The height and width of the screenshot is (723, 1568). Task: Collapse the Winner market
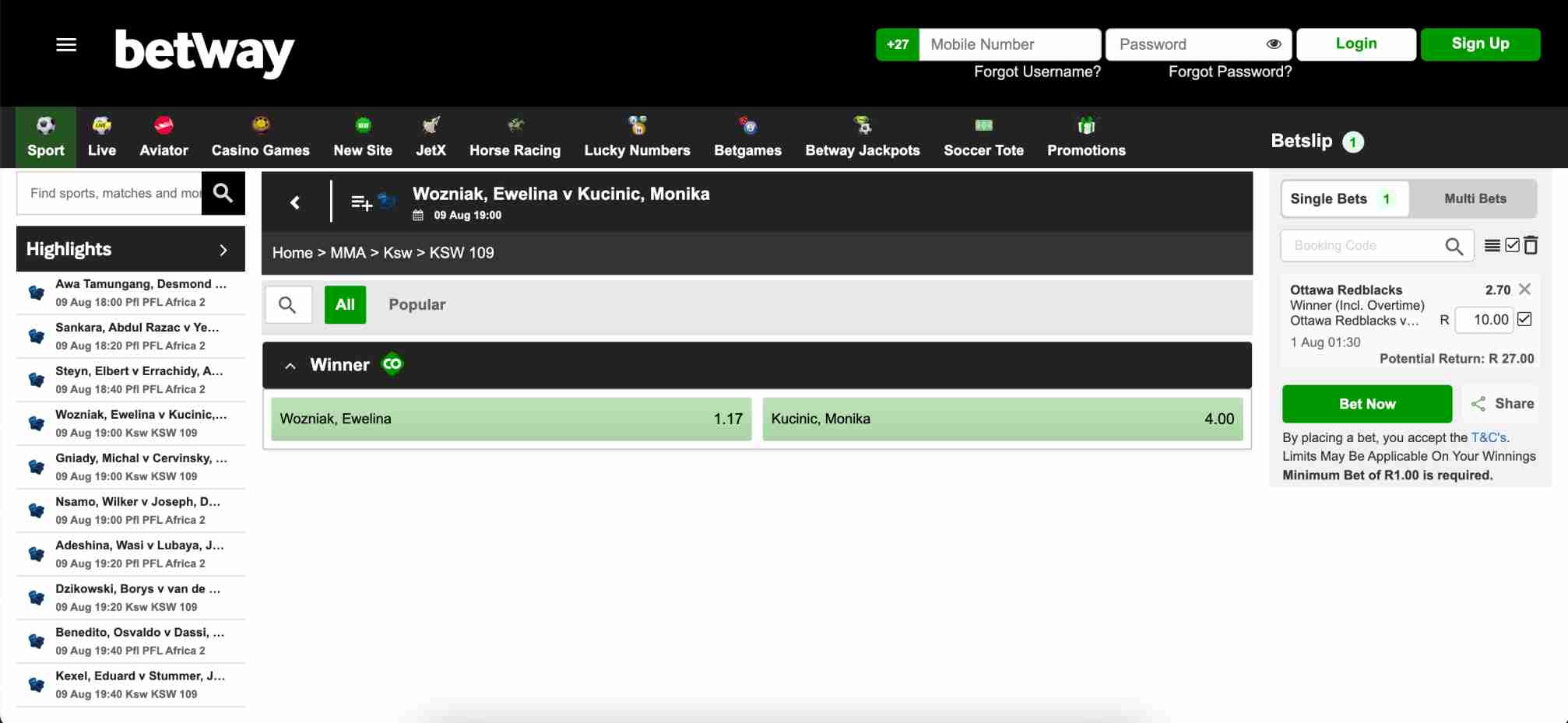(x=290, y=366)
